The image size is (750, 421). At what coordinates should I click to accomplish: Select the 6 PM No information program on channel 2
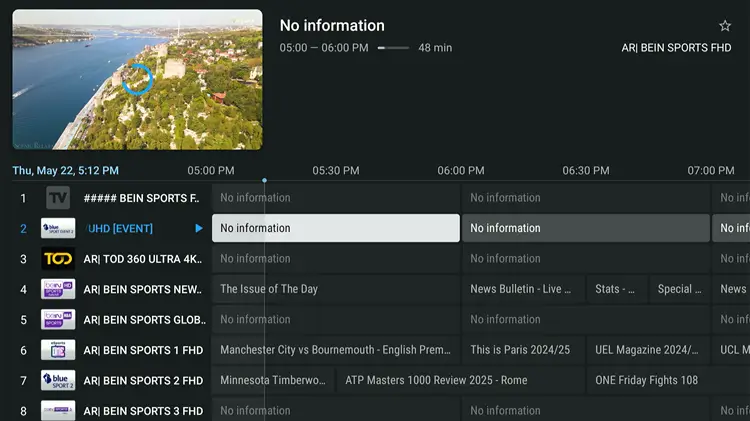(586, 228)
